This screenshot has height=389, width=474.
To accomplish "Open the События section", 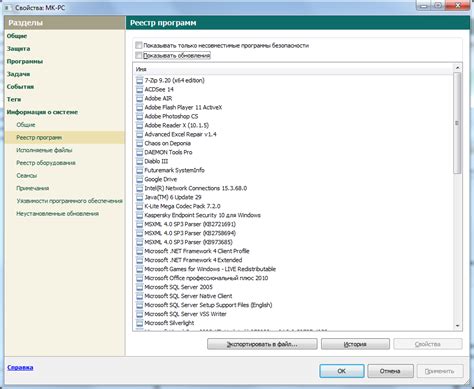I will pos(20,87).
